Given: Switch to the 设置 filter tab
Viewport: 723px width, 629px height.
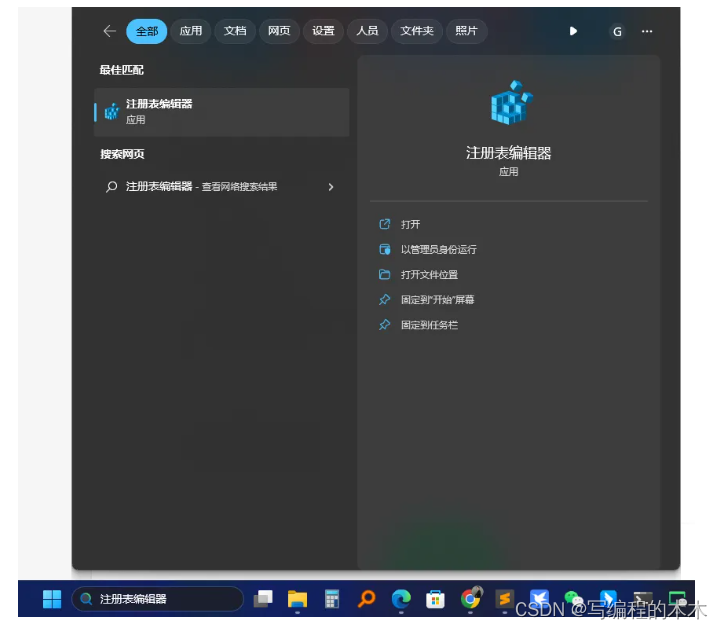Looking at the screenshot, I should (323, 31).
